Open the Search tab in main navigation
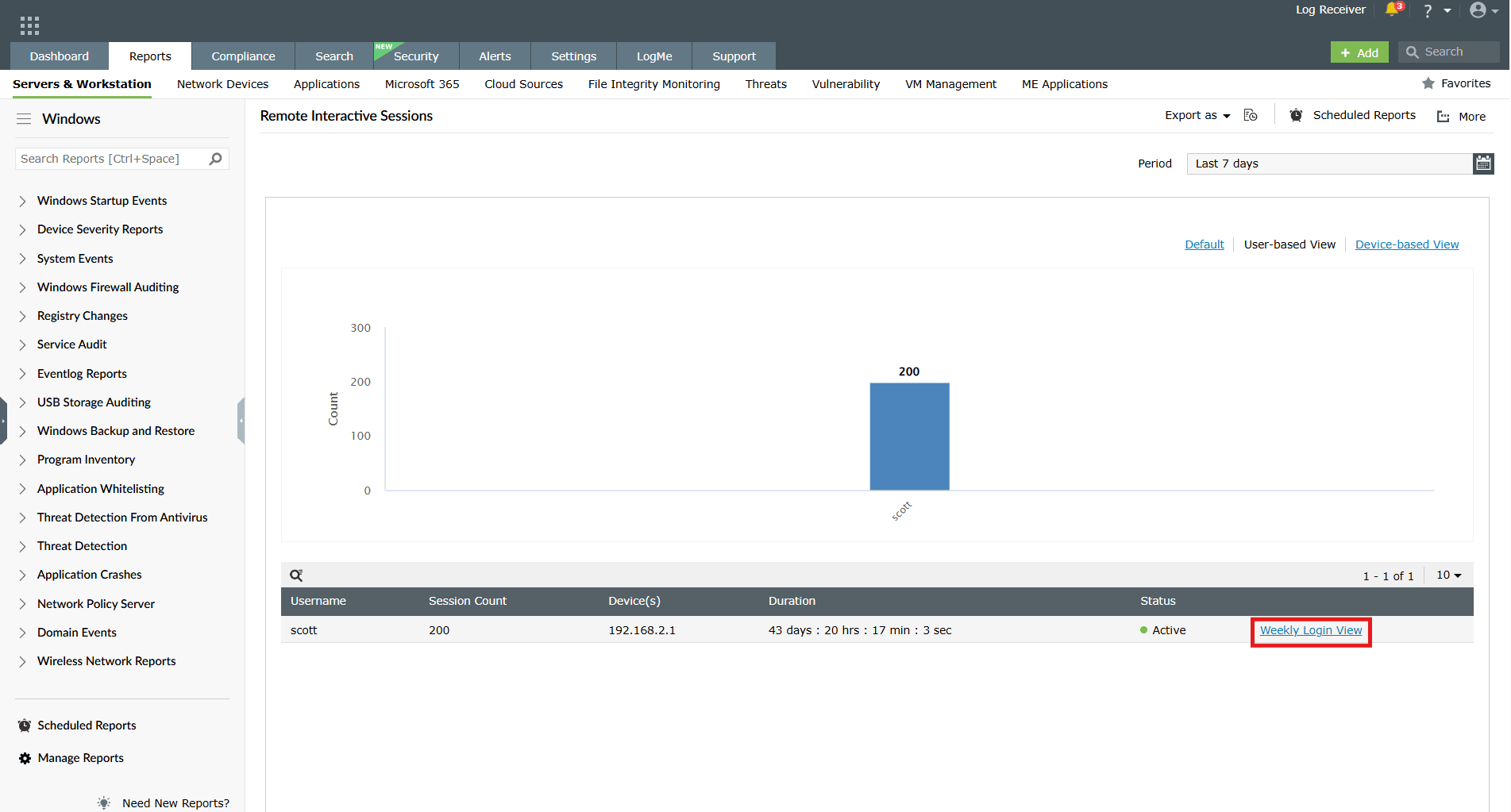Screen dimensions: 1511x812 click(334, 56)
